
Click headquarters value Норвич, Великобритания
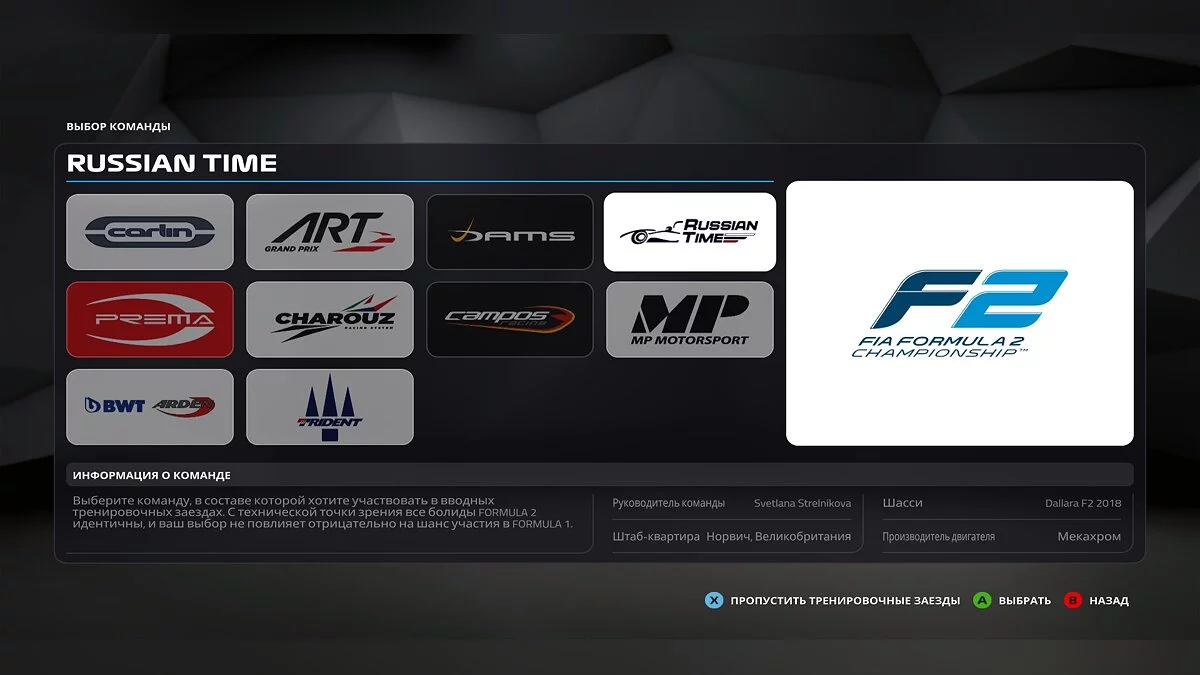point(778,536)
